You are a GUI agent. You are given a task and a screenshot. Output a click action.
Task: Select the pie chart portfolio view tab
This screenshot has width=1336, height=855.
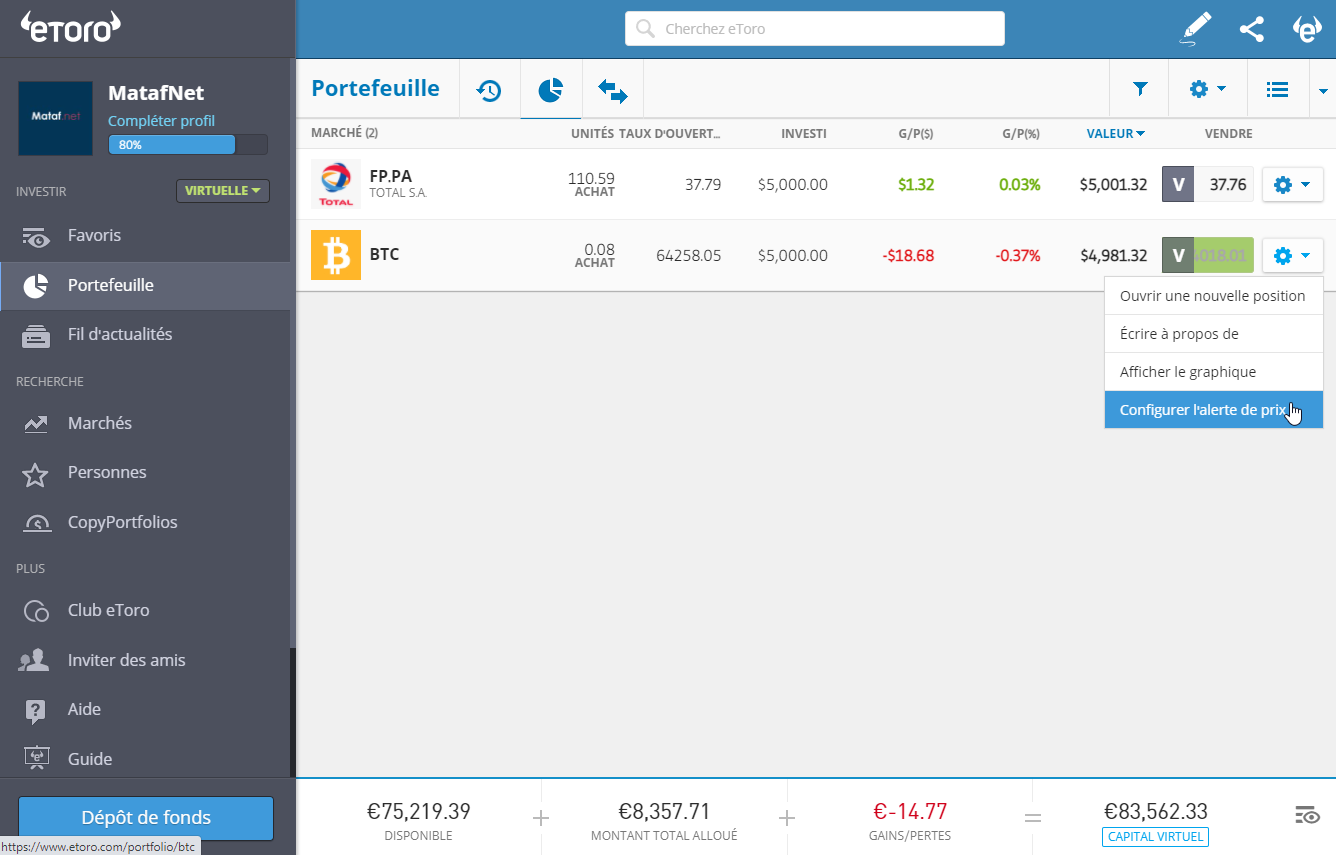click(x=550, y=90)
